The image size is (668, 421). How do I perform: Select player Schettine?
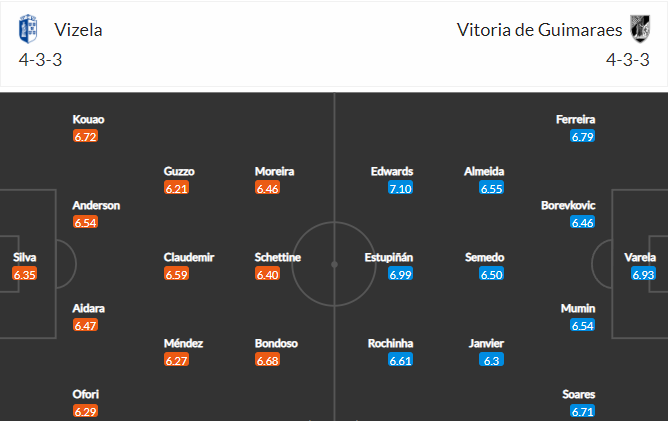(x=278, y=257)
